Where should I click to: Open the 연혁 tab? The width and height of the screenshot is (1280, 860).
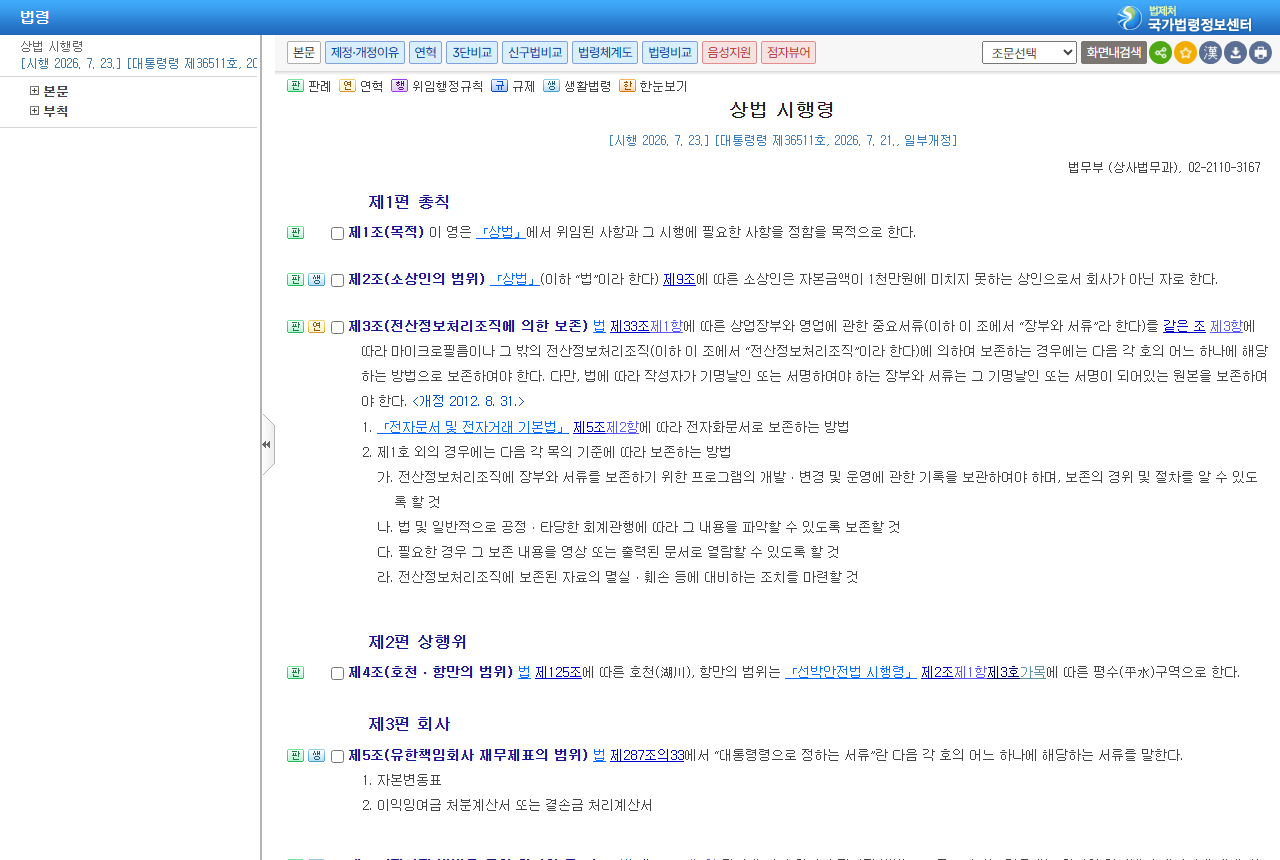[x=425, y=53]
